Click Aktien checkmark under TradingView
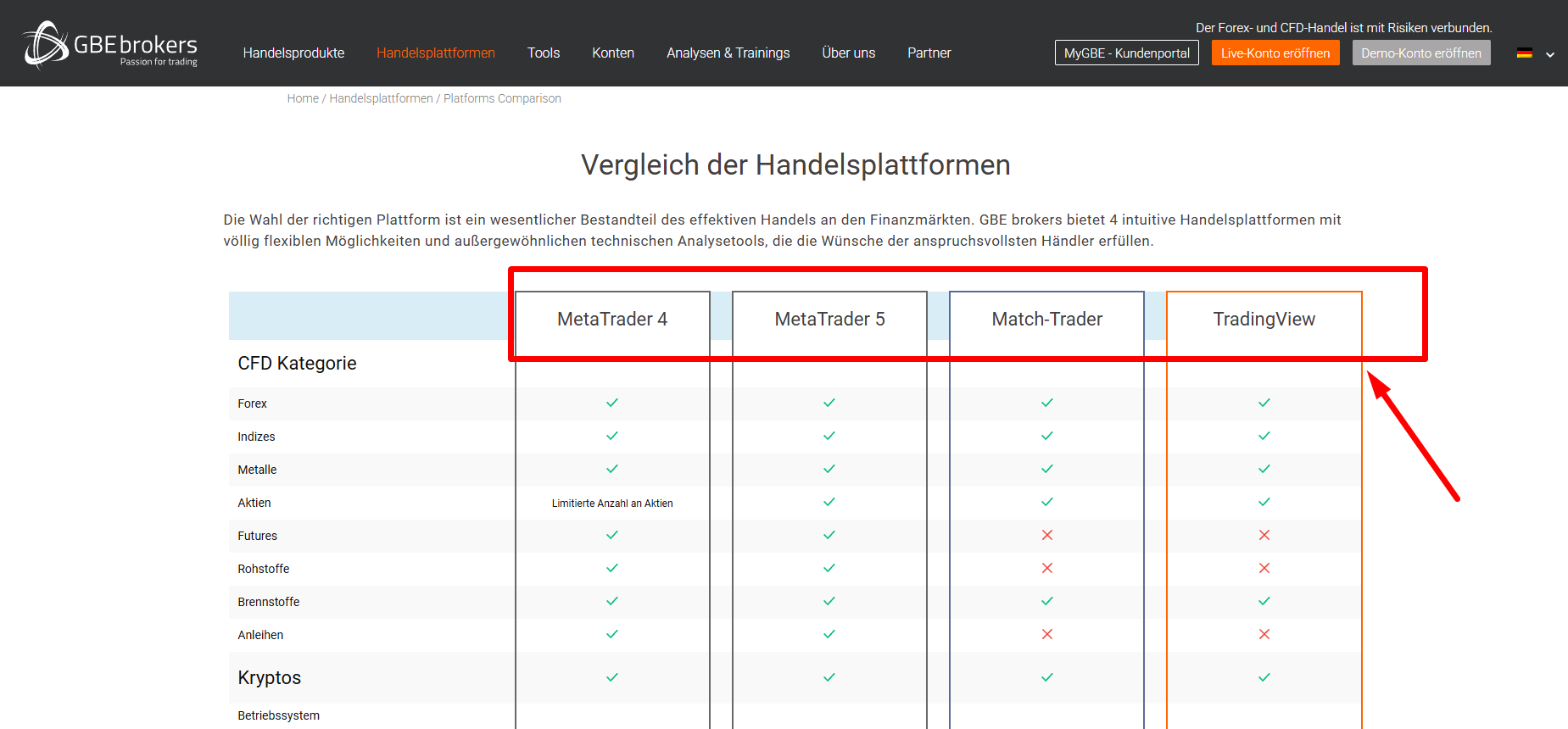This screenshot has width=1568, height=729. [1264, 502]
